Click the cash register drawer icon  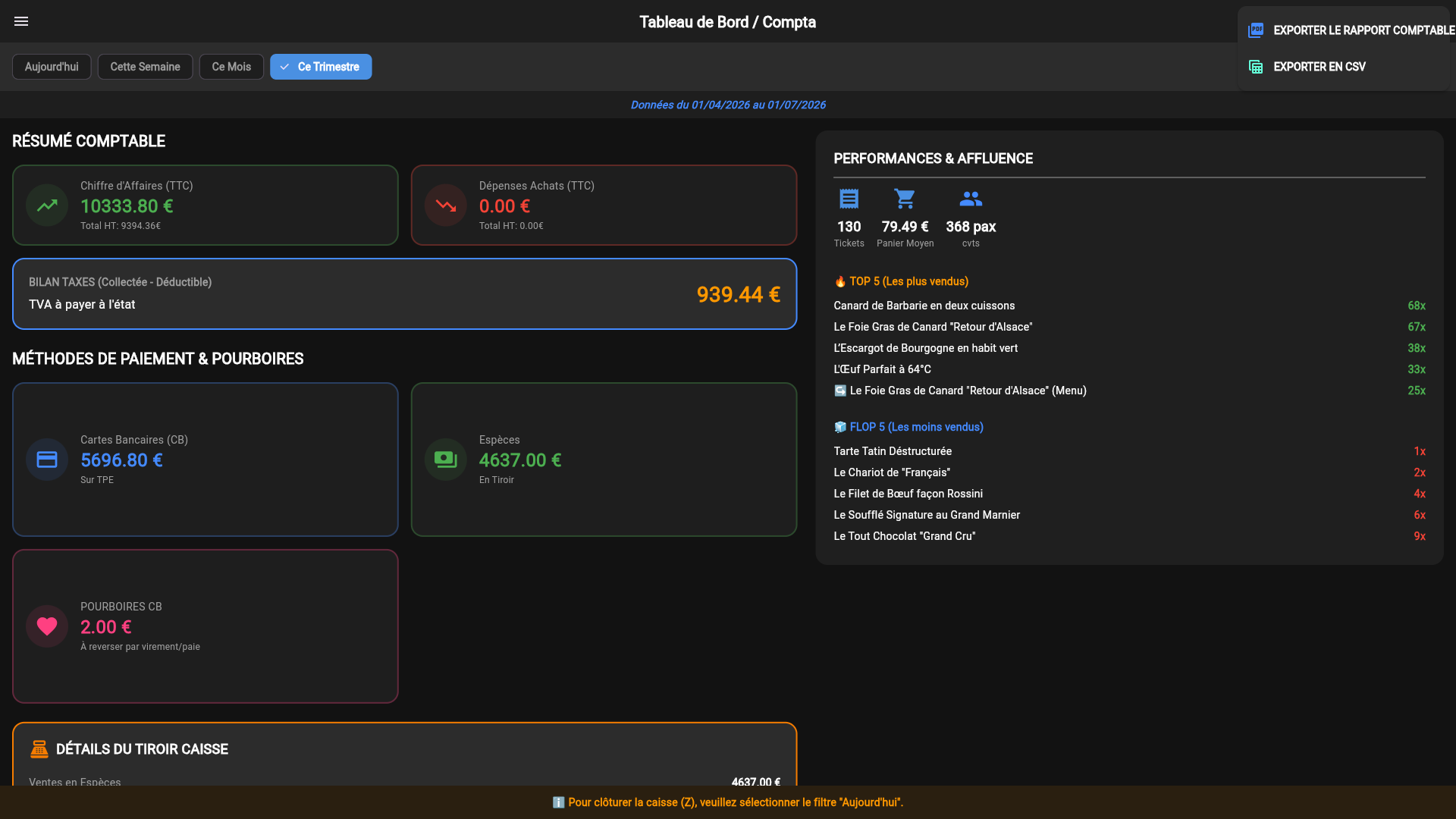click(x=39, y=749)
